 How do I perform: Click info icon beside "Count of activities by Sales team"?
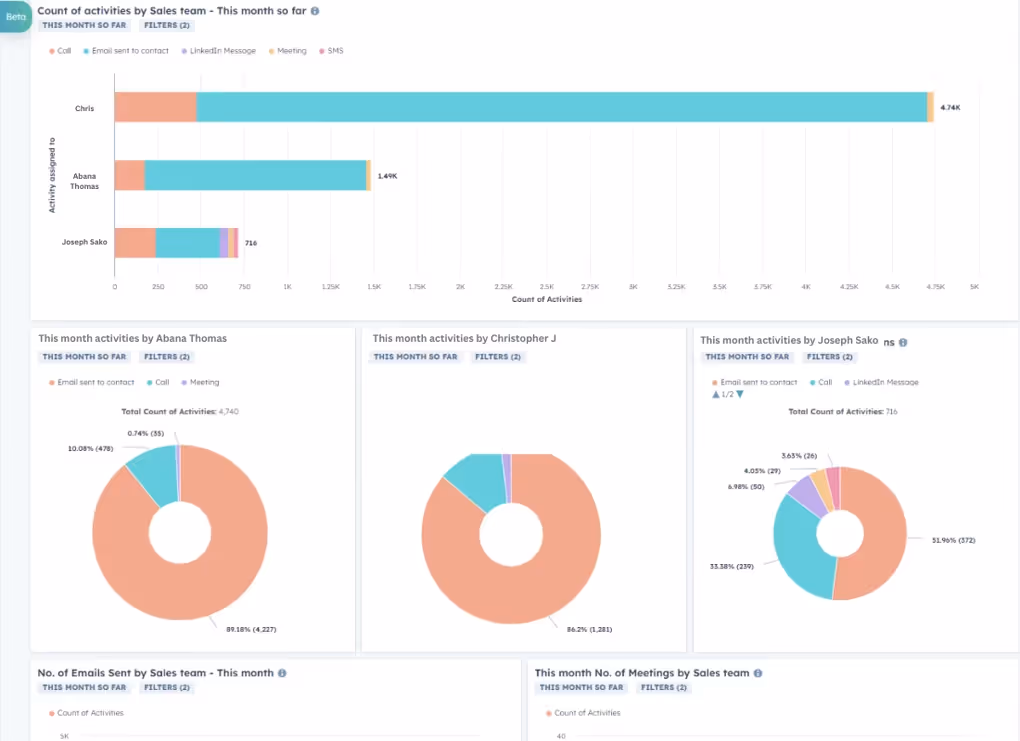(x=314, y=11)
